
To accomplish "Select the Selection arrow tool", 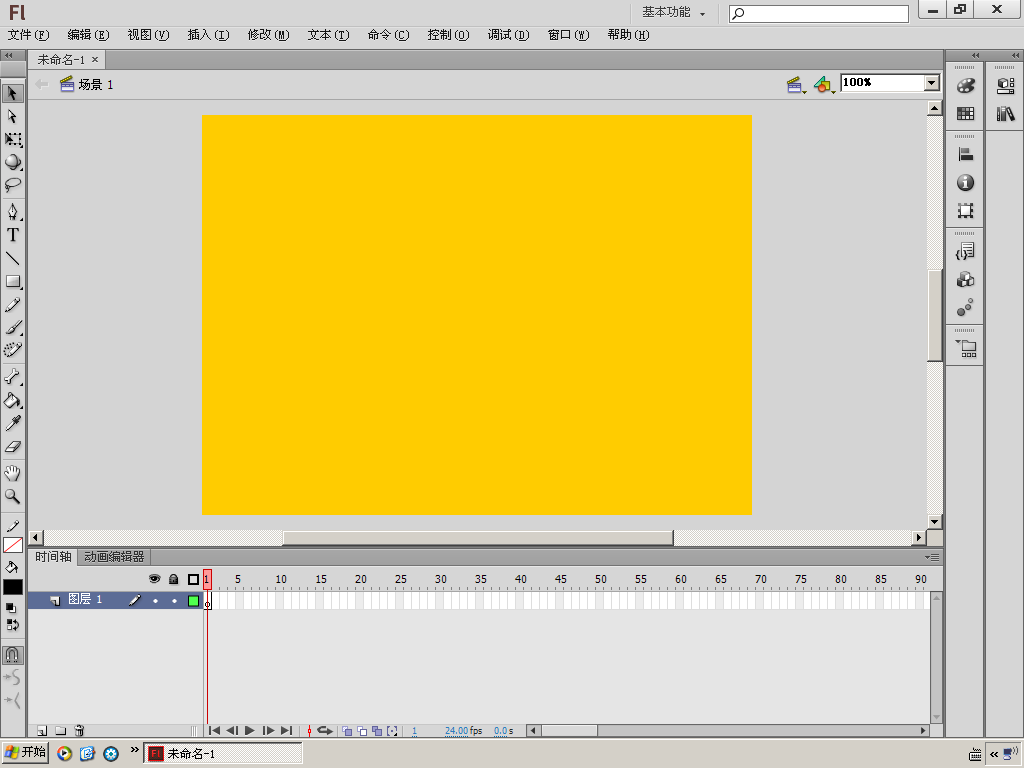I will click(x=12, y=93).
